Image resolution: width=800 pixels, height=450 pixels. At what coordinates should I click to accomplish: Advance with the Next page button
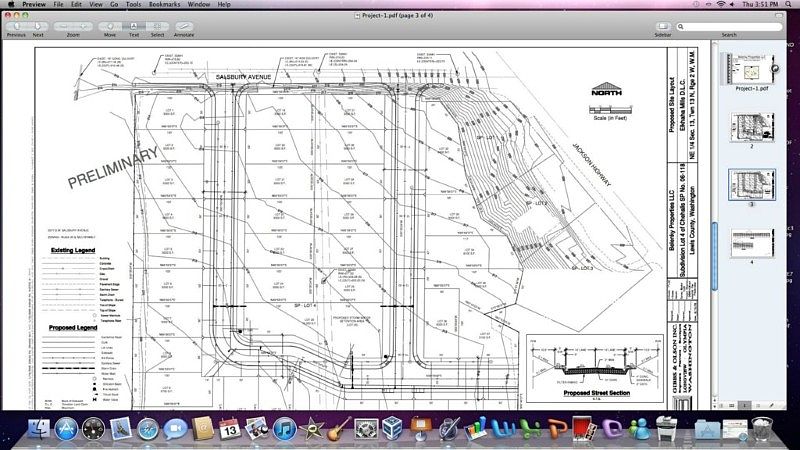point(38,26)
